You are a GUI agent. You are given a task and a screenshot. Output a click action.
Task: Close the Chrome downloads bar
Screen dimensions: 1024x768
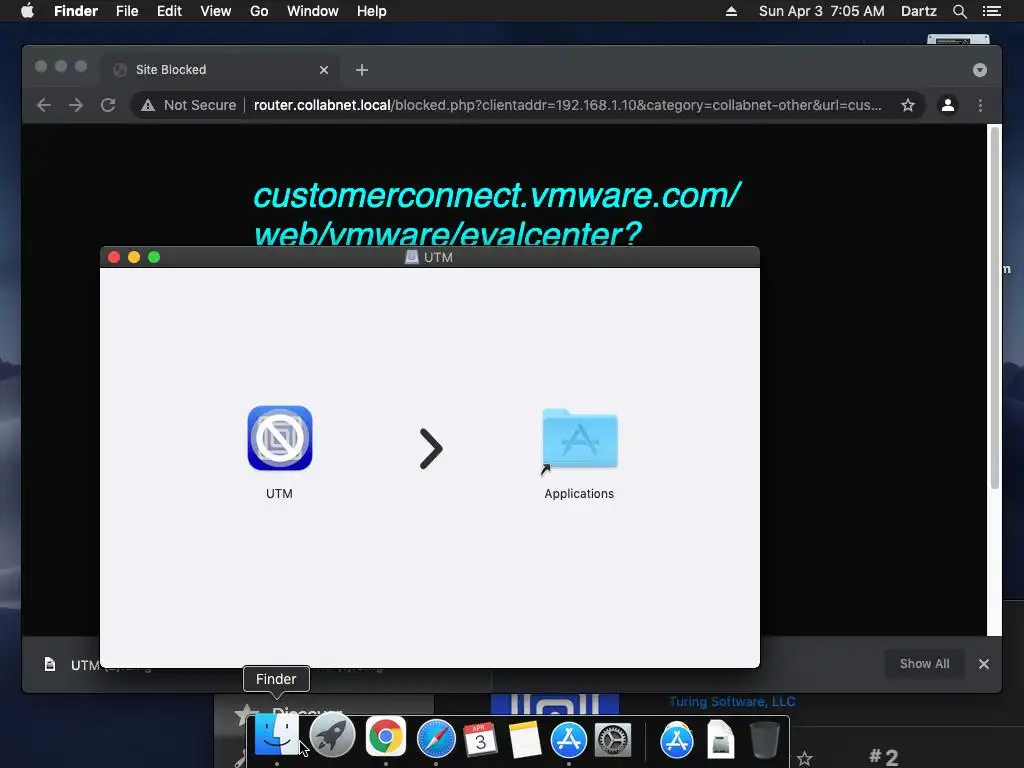pyautogui.click(x=984, y=664)
